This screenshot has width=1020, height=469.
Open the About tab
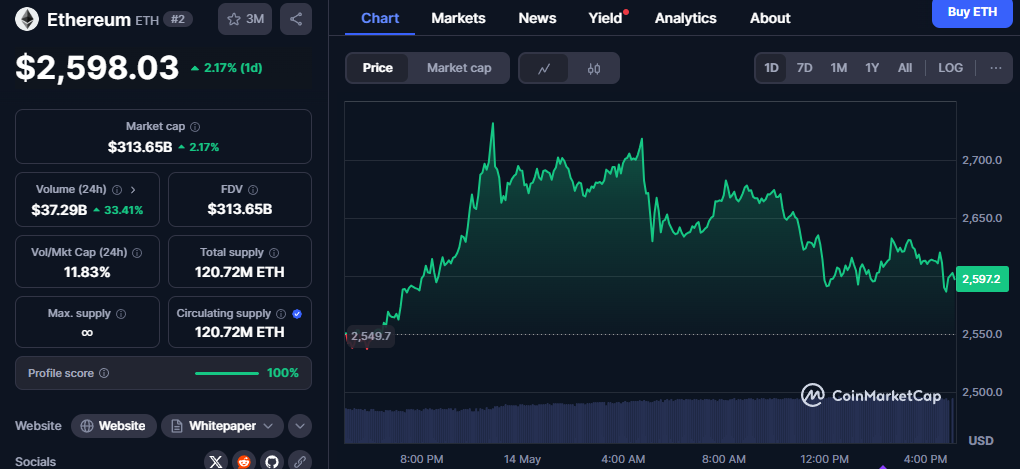[770, 18]
